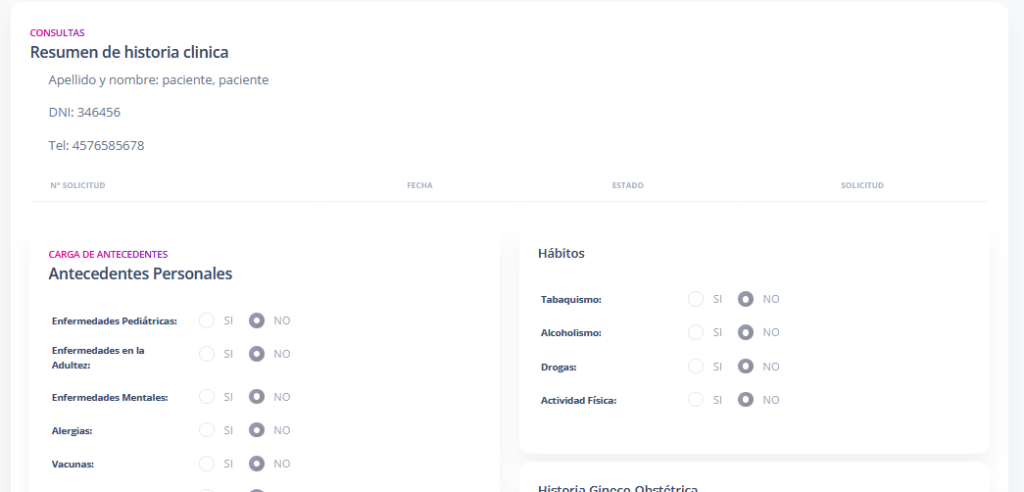
Task: Mark NO for Drogas
Action: point(746,366)
